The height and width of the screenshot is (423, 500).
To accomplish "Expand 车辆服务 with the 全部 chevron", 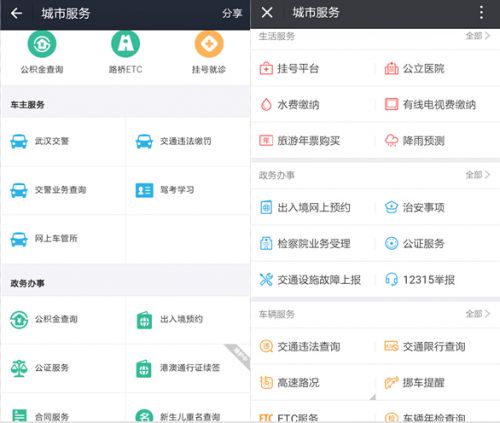I will click(478, 314).
